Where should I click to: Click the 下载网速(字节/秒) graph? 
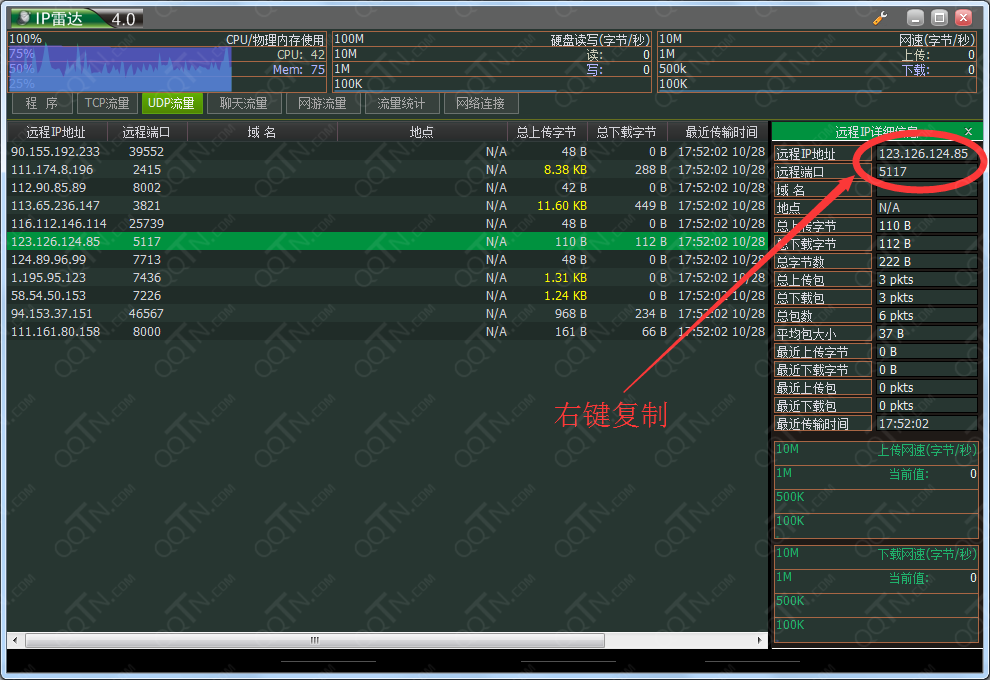(x=876, y=594)
